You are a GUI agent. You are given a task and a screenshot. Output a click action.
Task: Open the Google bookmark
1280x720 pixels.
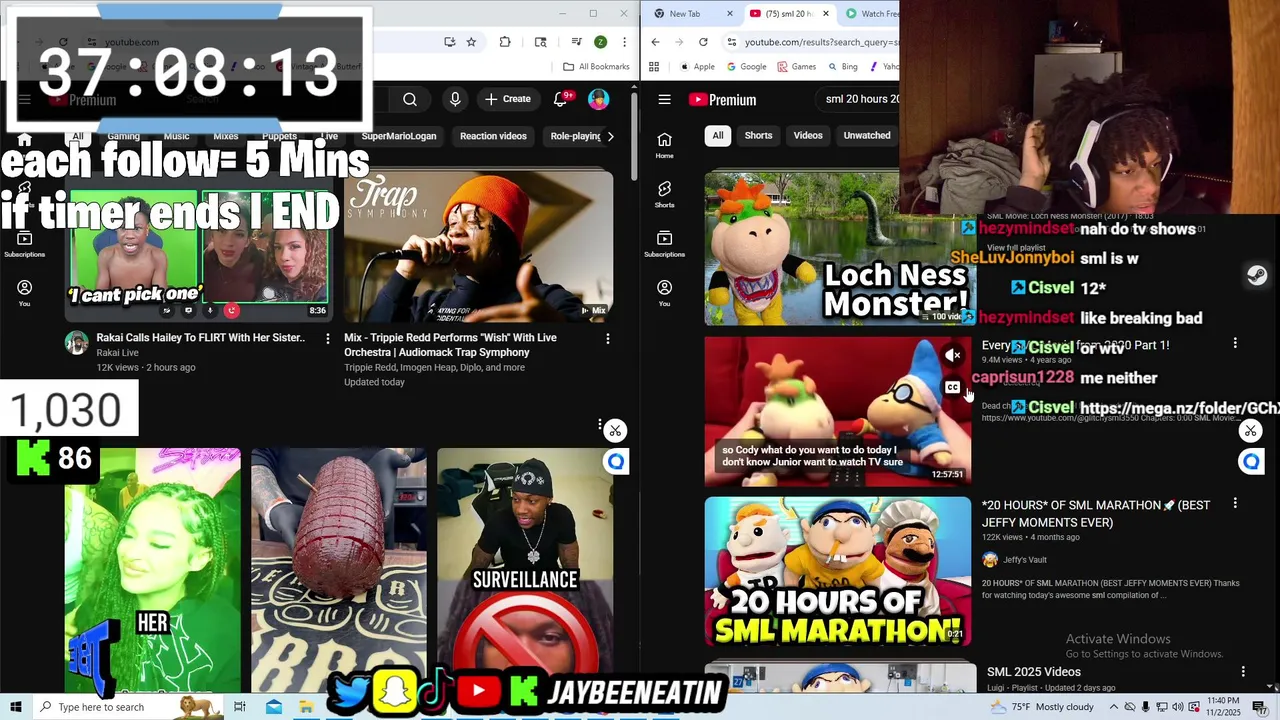point(746,67)
